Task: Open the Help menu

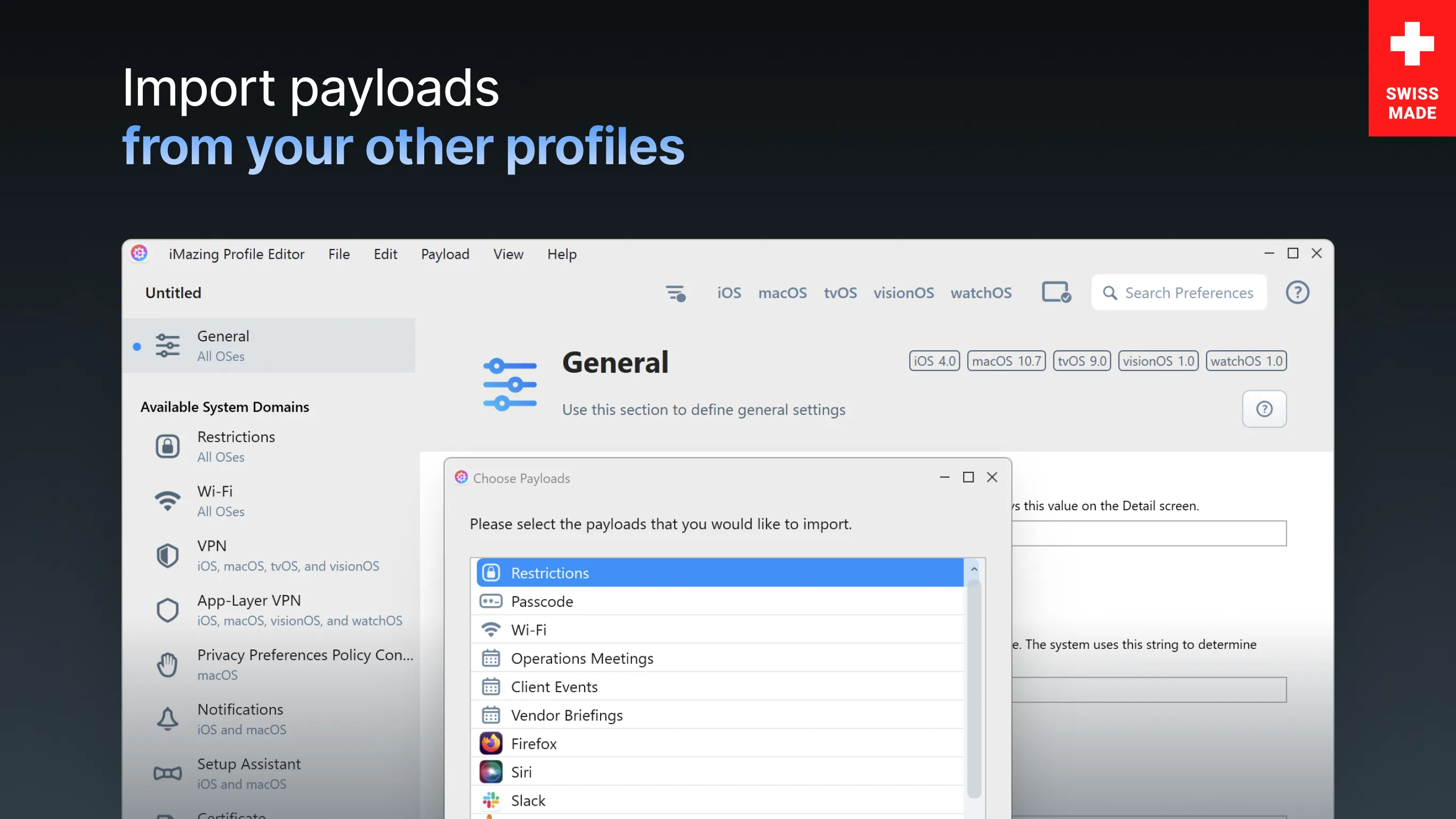Action: [x=562, y=254]
